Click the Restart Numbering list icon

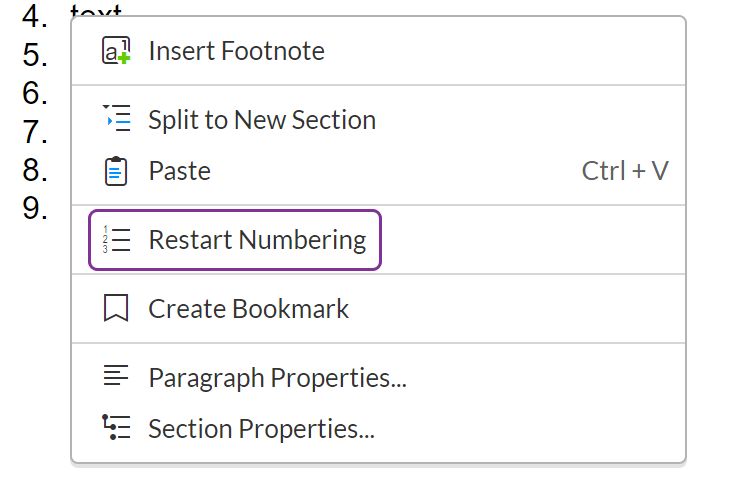[x=116, y=240]
